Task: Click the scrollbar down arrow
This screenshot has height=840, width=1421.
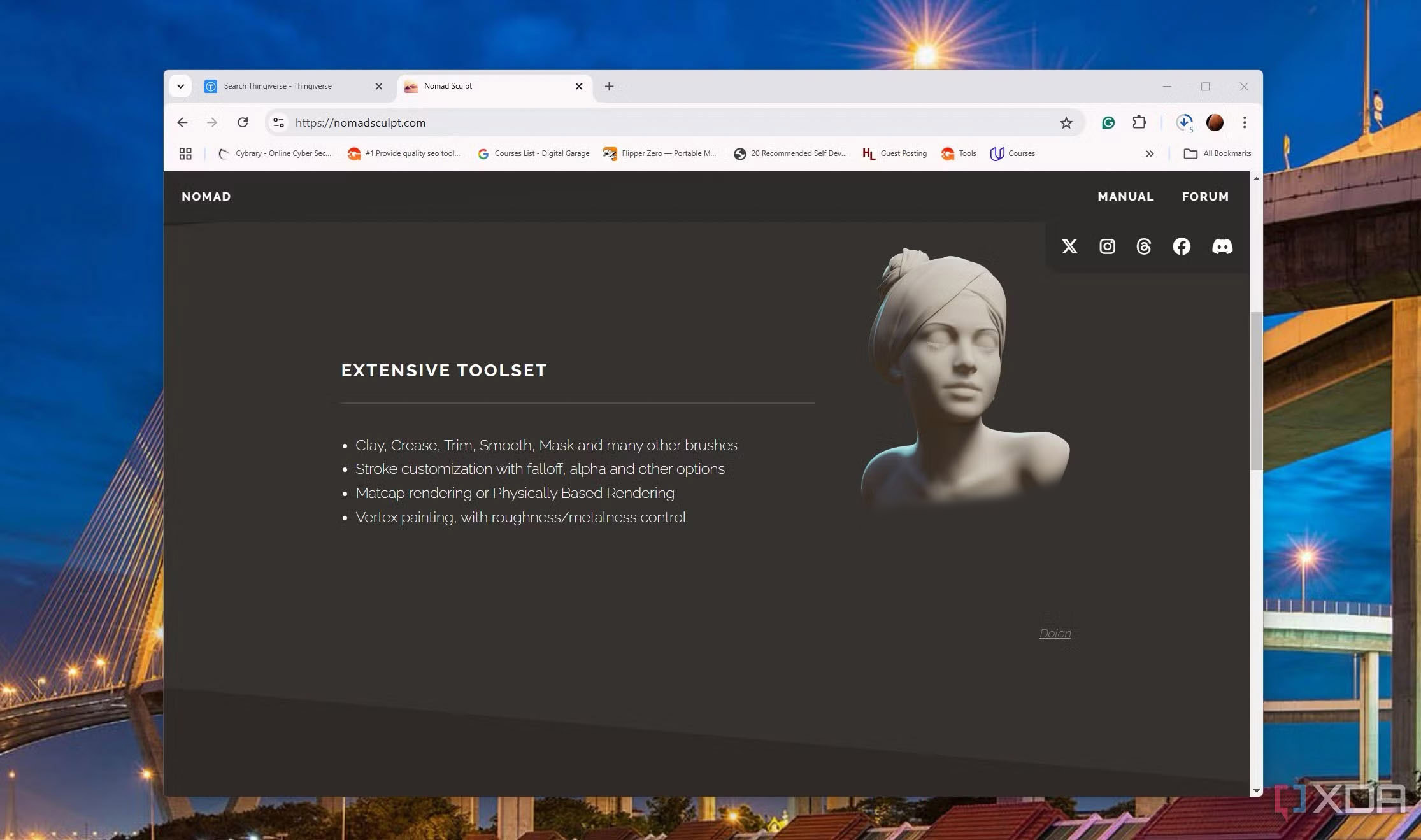Action: tap(1256, 790)
